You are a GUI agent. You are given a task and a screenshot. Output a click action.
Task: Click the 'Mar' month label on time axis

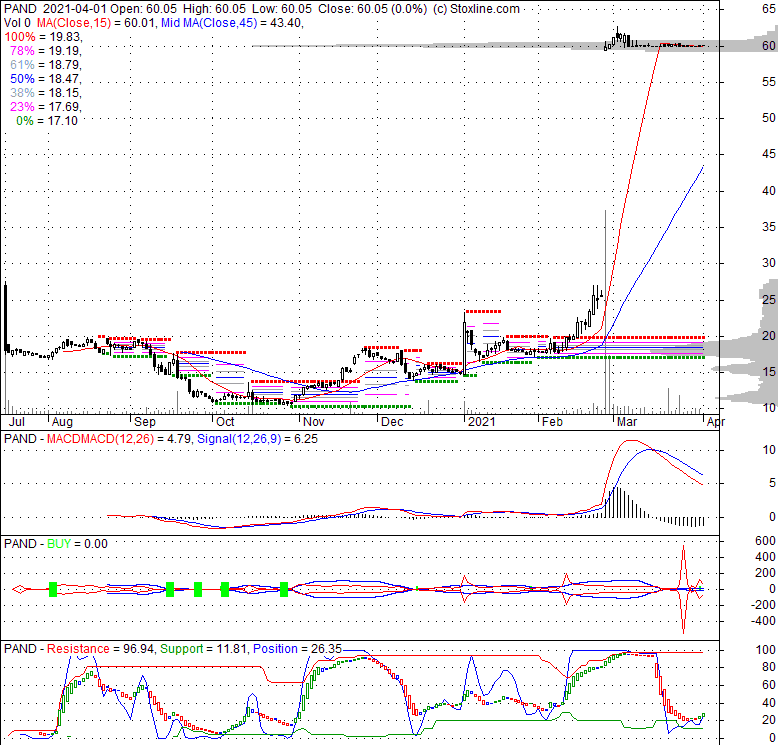(x=627, y=422)
